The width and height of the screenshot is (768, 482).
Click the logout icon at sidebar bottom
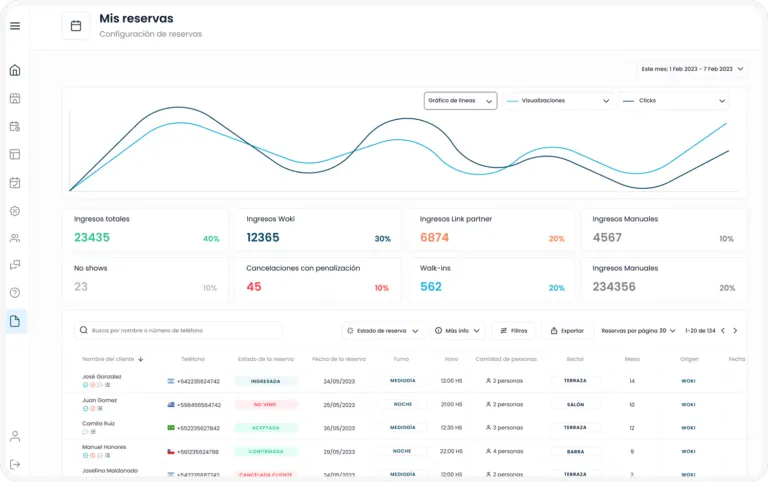click(x=15, y=464)
